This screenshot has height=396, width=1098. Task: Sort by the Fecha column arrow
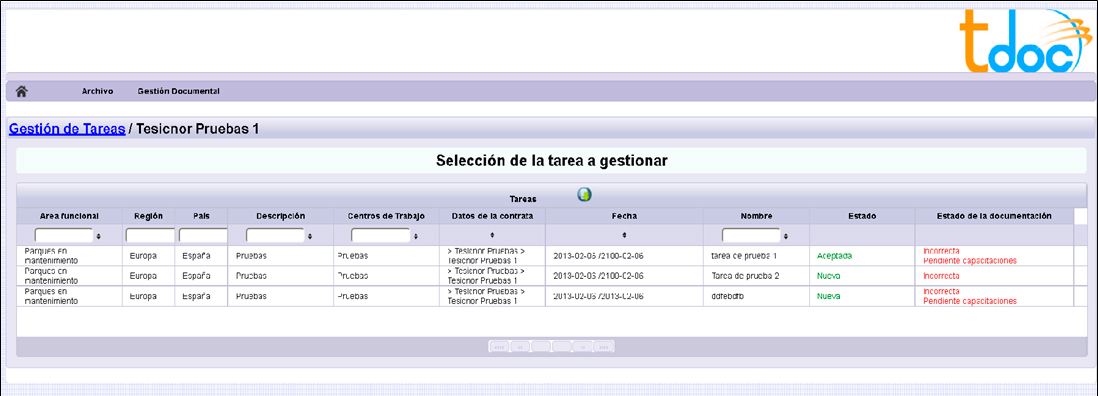click(624, 235)
